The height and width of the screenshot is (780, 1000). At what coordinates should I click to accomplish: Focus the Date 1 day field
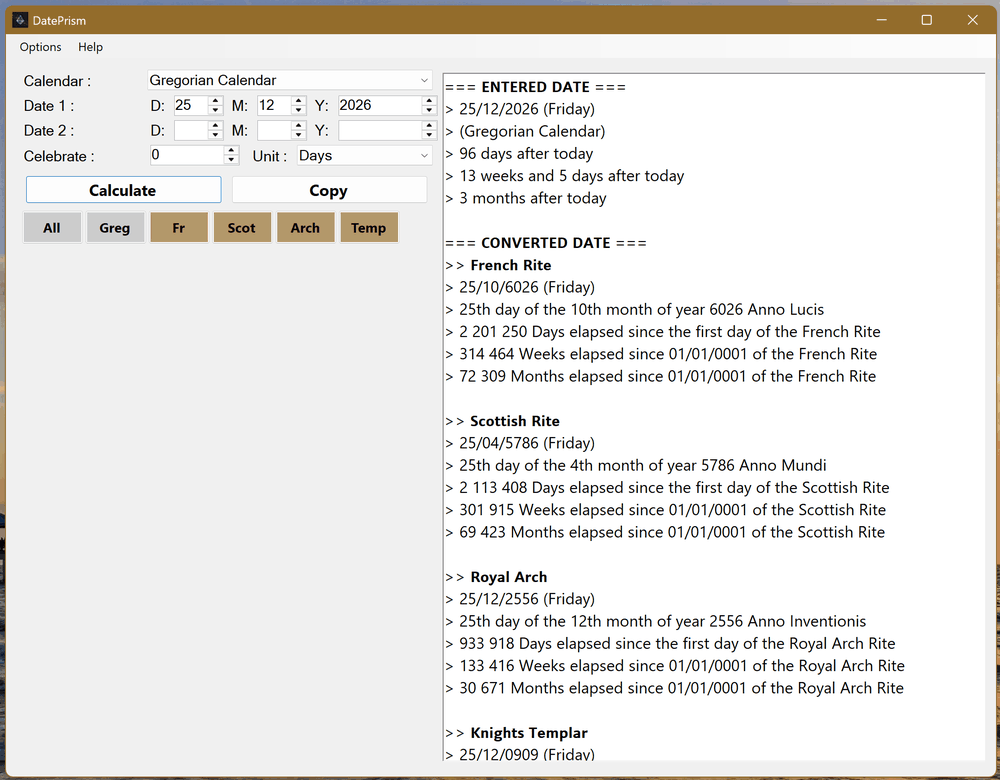191,105
